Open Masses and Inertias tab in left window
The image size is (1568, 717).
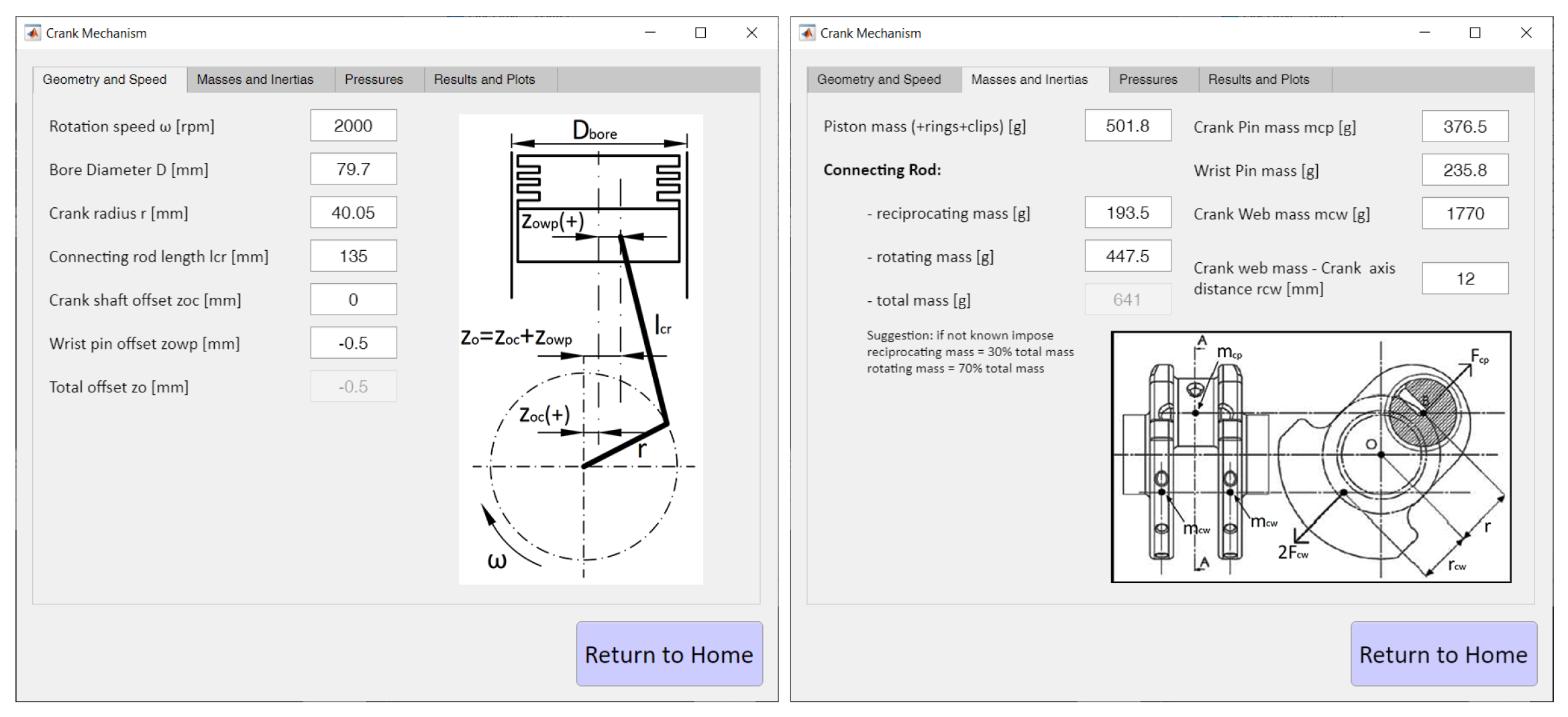click(x=255, y=80)
